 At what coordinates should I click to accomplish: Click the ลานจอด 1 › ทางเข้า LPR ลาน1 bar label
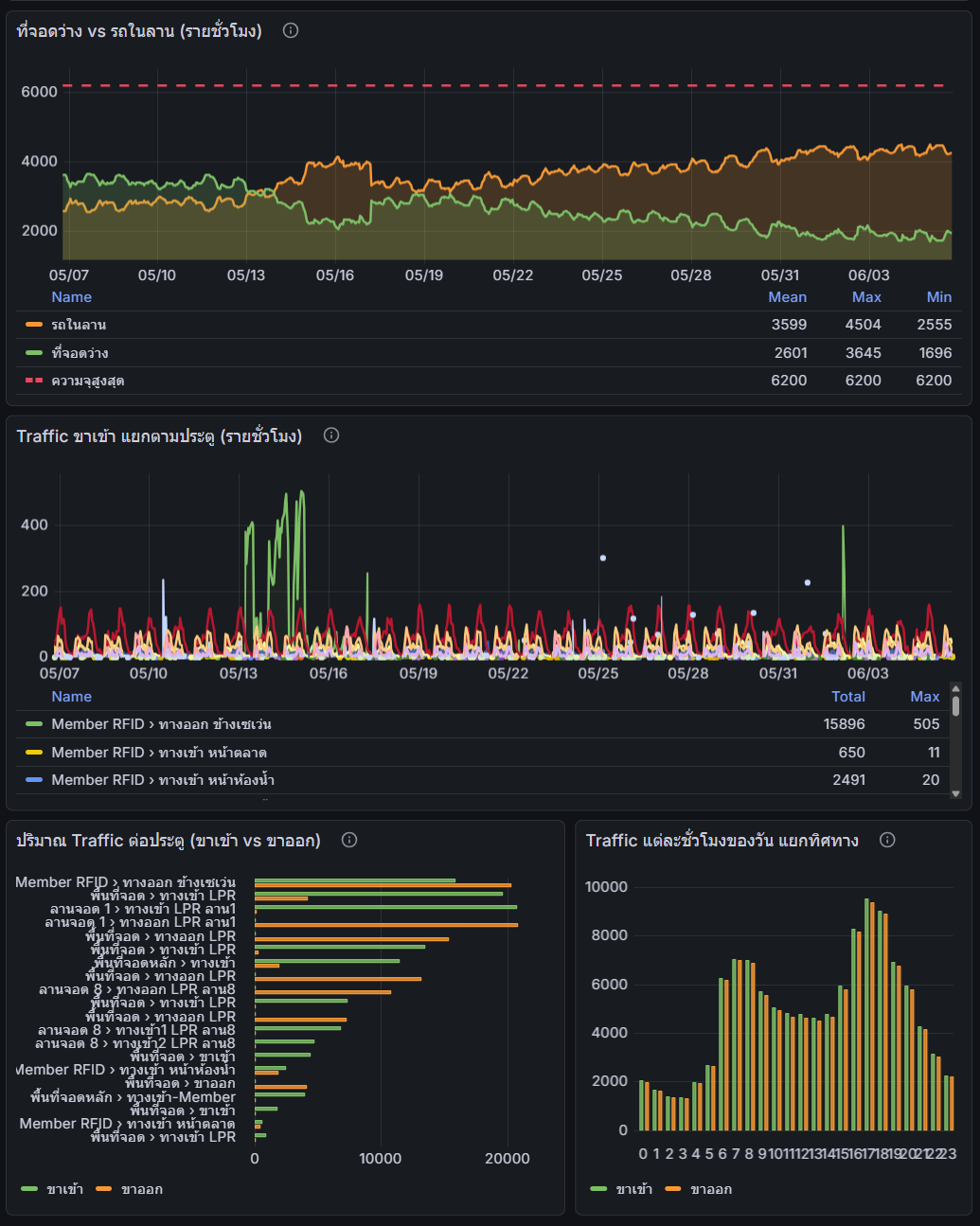click(x=143, y=909)
